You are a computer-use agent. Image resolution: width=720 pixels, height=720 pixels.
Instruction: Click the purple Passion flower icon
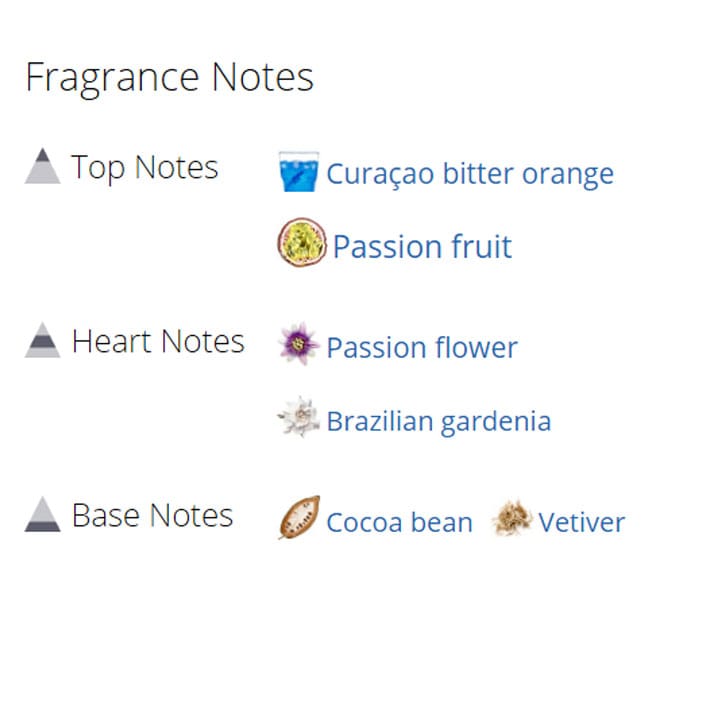tap(298, 345)
